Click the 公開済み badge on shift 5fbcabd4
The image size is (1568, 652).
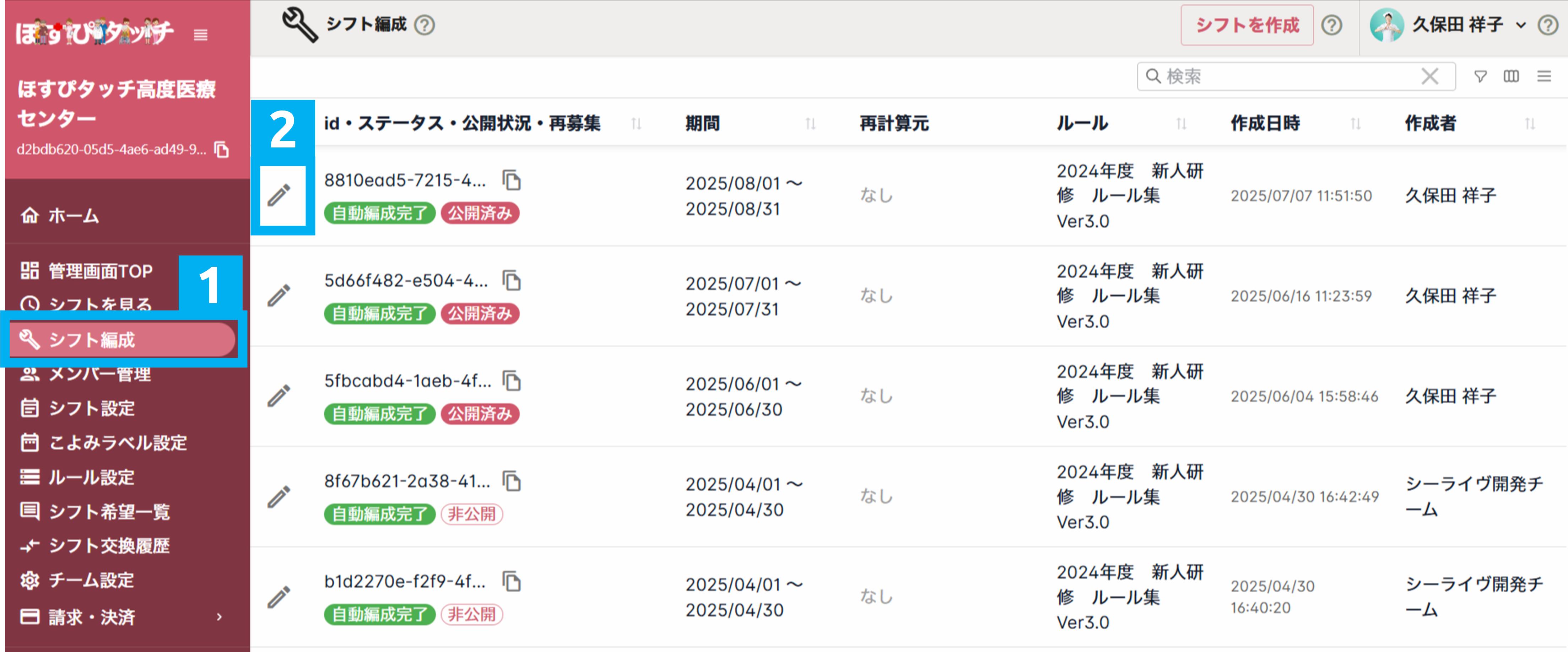(480, 414)
